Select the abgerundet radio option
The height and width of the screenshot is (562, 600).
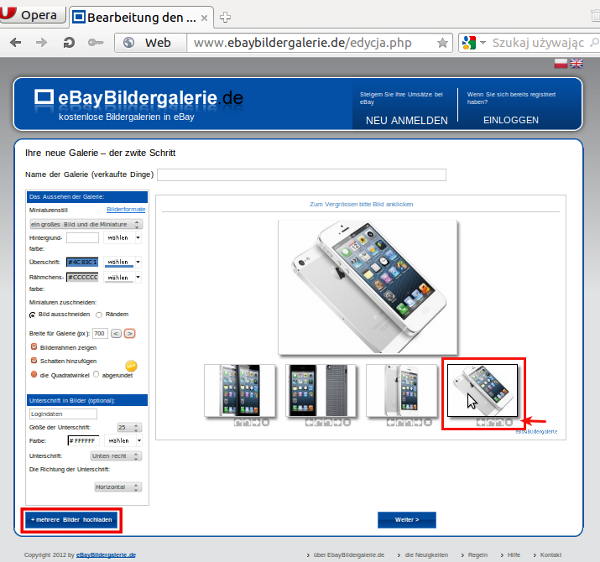click(x=96, y=374)
